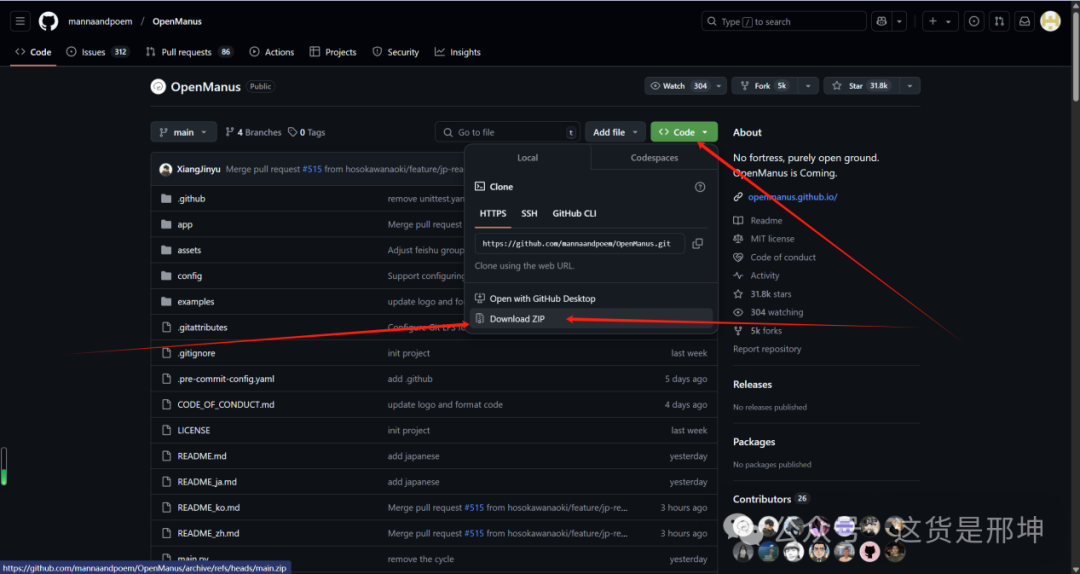Expand the main branch dropdown

click(x=183, y=132)
